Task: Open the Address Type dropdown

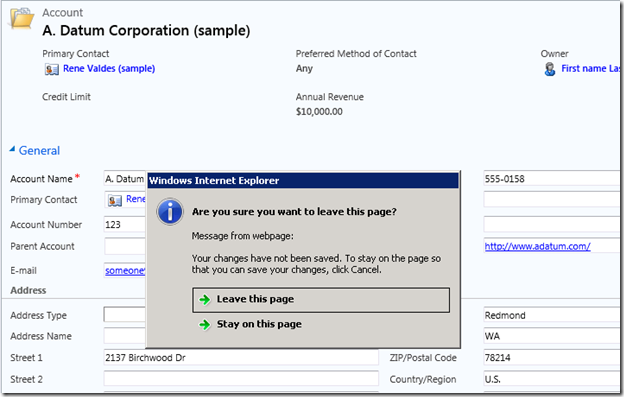Action: coord(125,314)
